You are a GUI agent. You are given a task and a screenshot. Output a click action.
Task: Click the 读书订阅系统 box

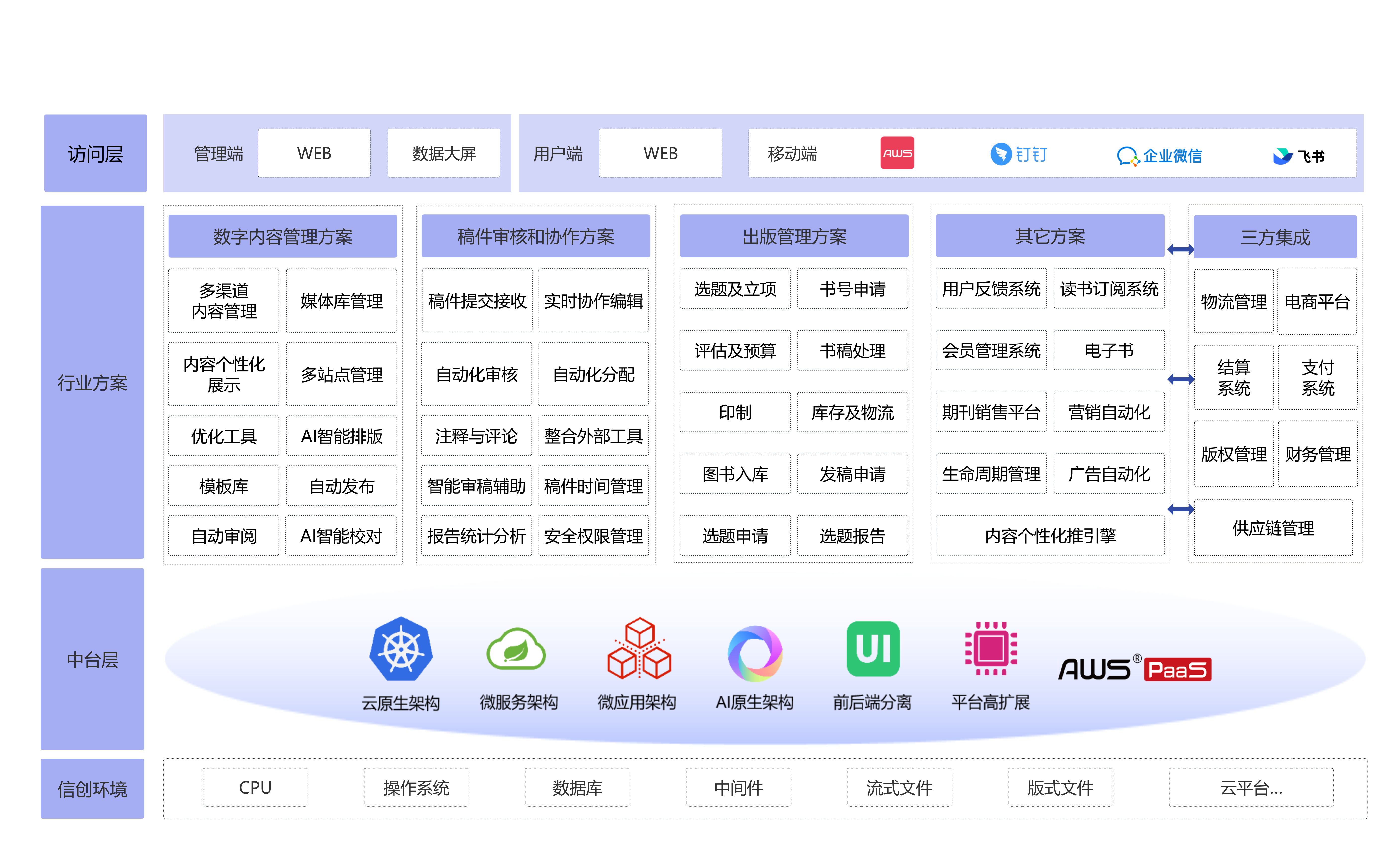(1109, 288)
